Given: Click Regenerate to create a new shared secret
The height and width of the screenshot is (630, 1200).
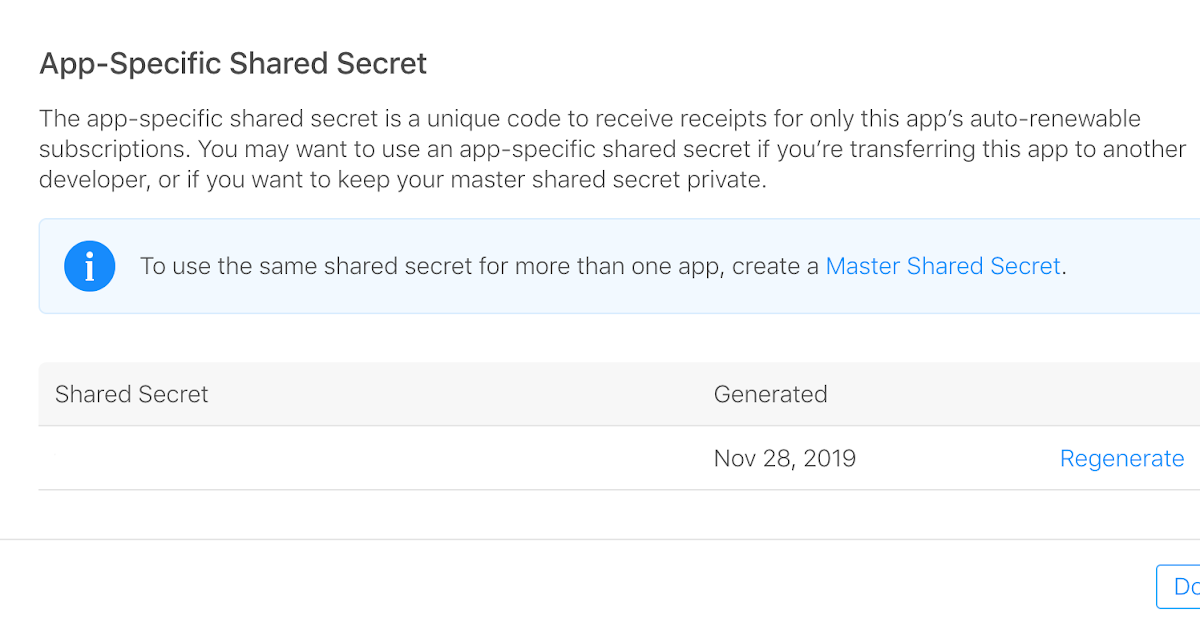Looking at the screenshot, I should 1122,458.
